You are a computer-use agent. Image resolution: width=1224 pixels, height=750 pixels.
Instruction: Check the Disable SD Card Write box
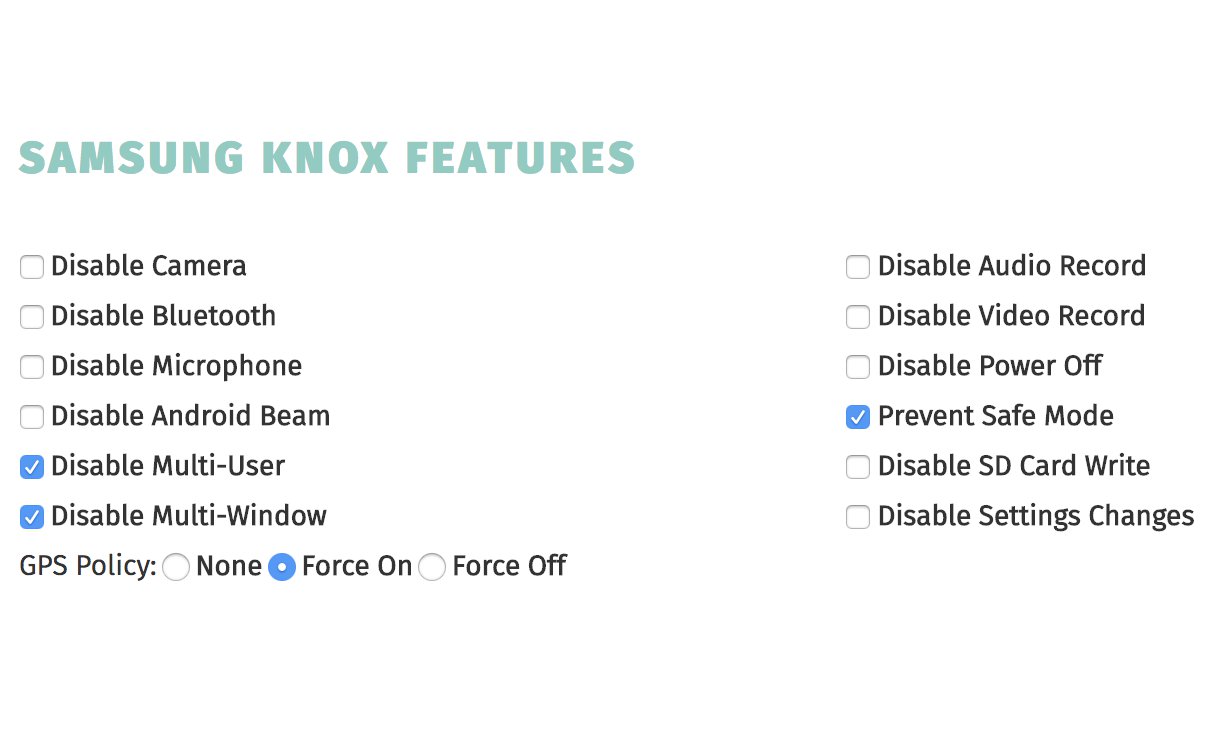click(x=858, y=467)
